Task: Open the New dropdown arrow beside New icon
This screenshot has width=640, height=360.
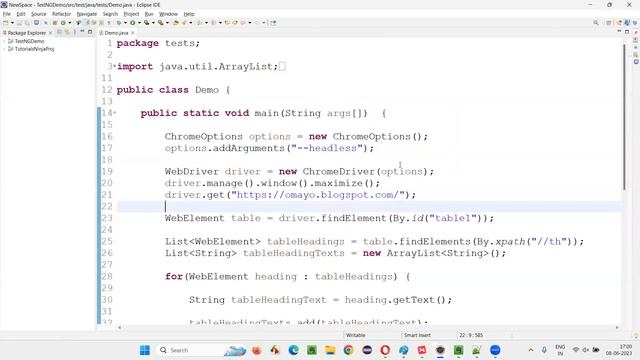Action: pyautogui.click(x=12, y=23)
